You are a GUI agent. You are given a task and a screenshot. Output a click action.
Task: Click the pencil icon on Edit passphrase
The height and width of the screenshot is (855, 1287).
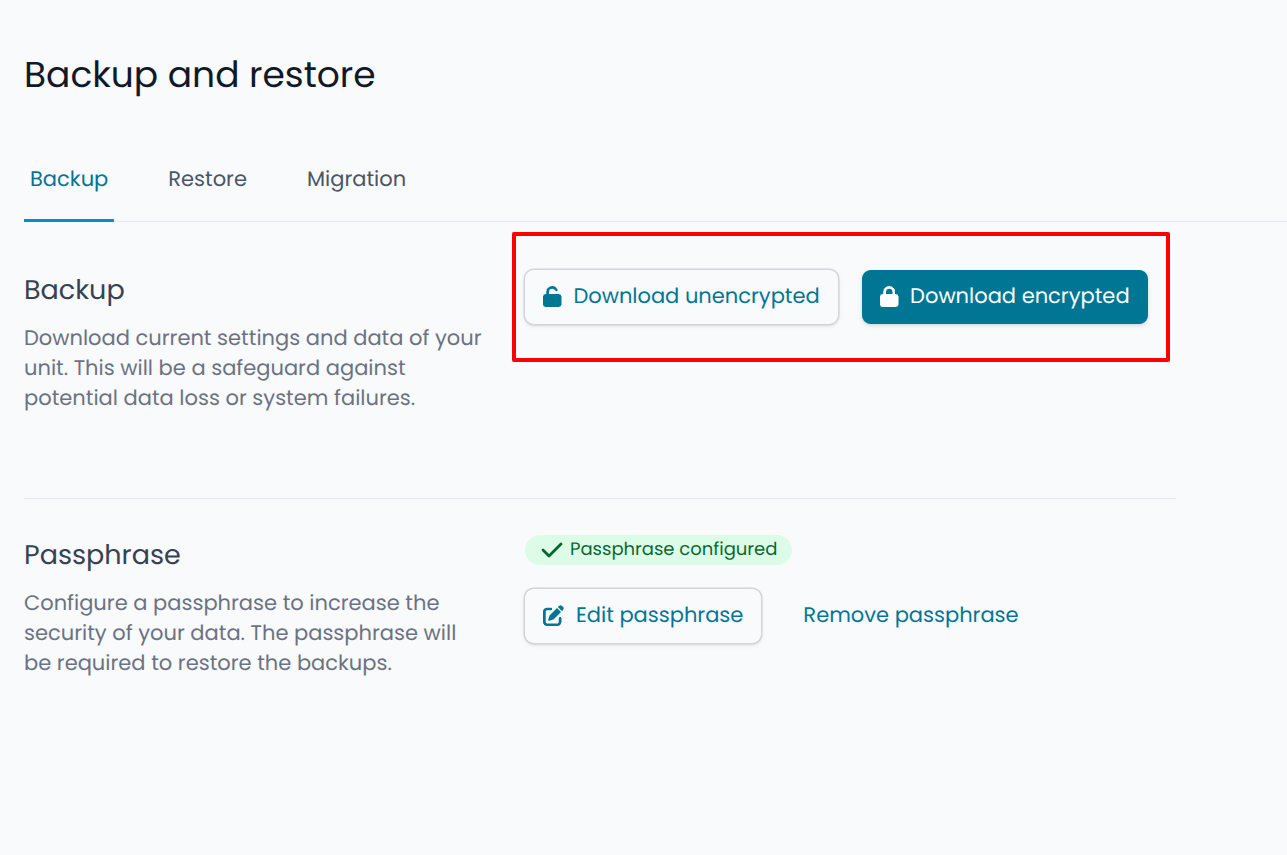point(553,616)
